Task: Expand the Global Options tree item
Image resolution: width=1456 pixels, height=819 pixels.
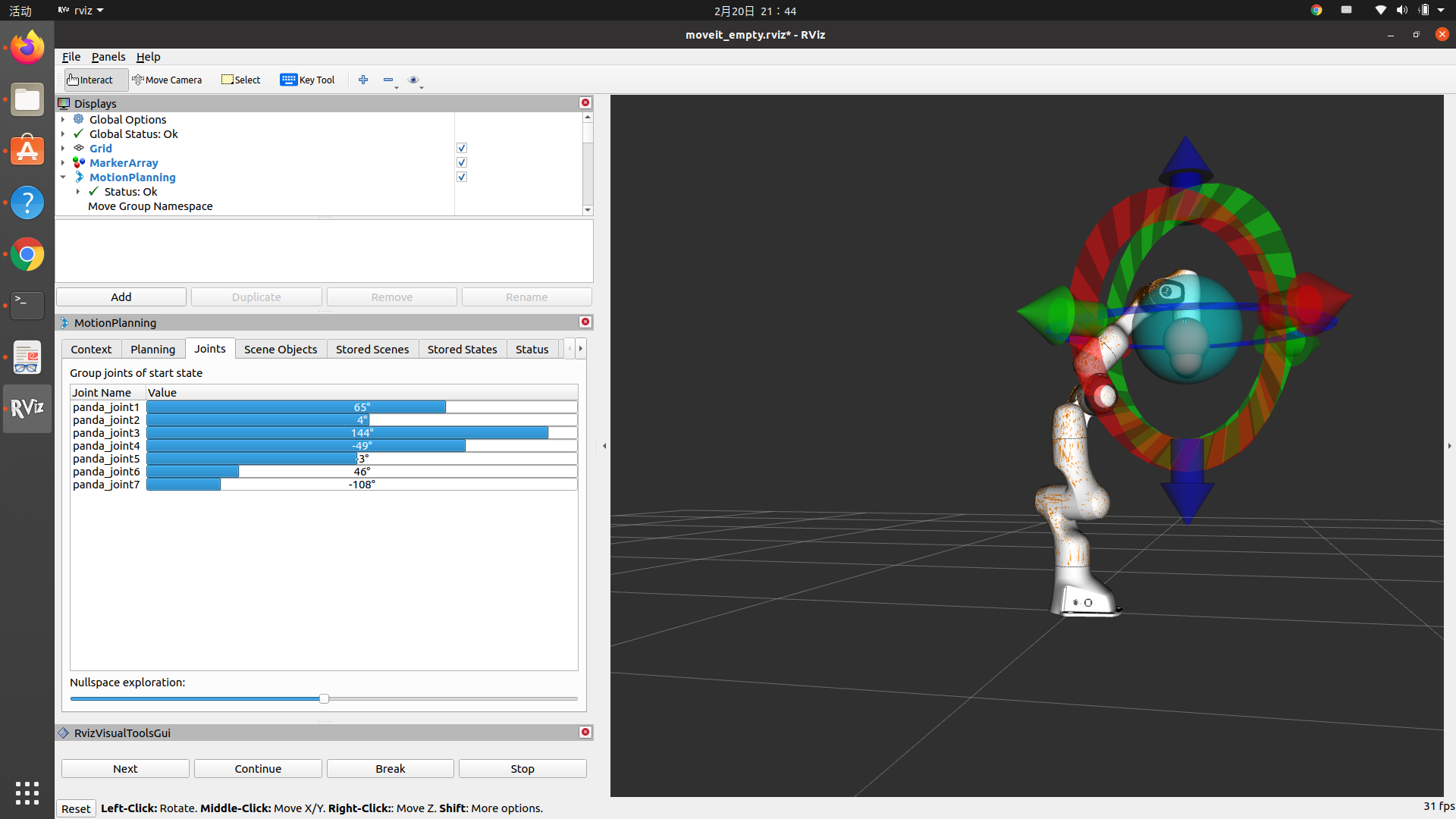Action: point(64,119)
